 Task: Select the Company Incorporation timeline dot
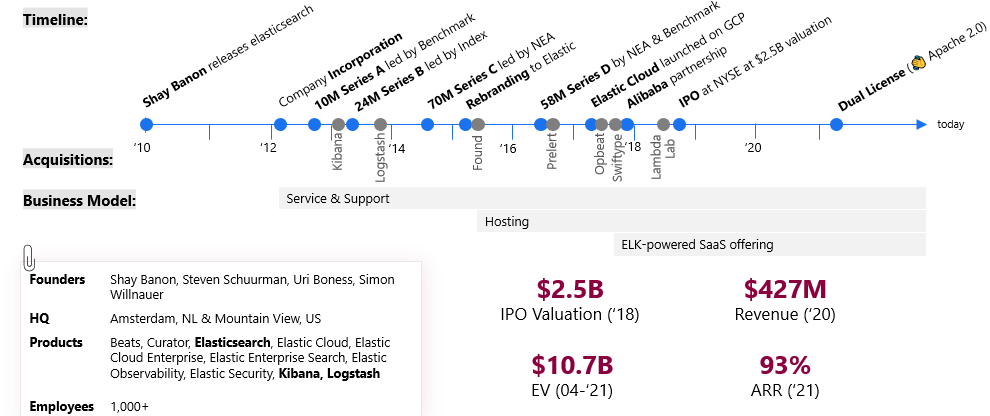[280, 125]
